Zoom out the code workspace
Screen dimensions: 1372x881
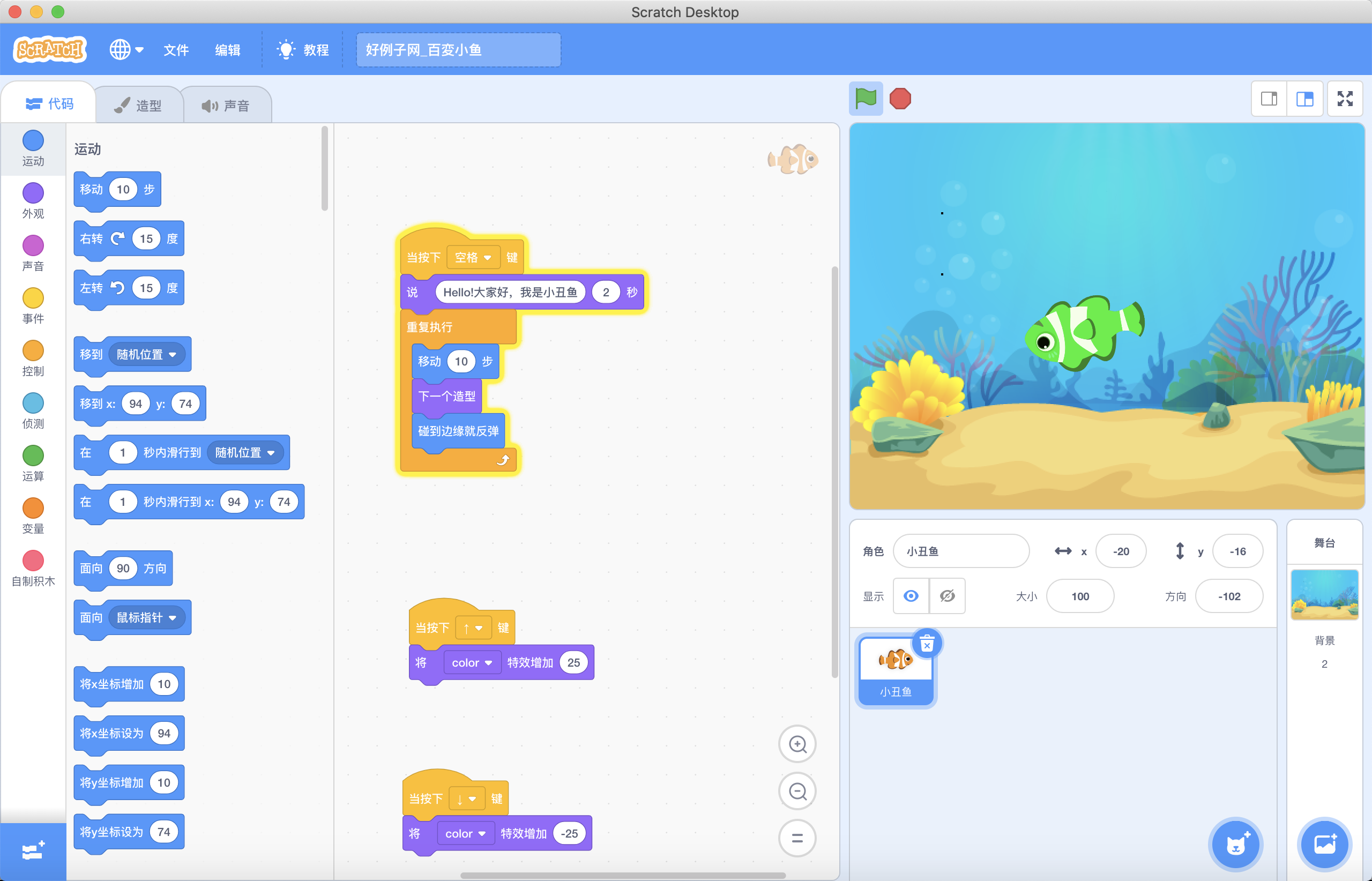pos(797,792)
